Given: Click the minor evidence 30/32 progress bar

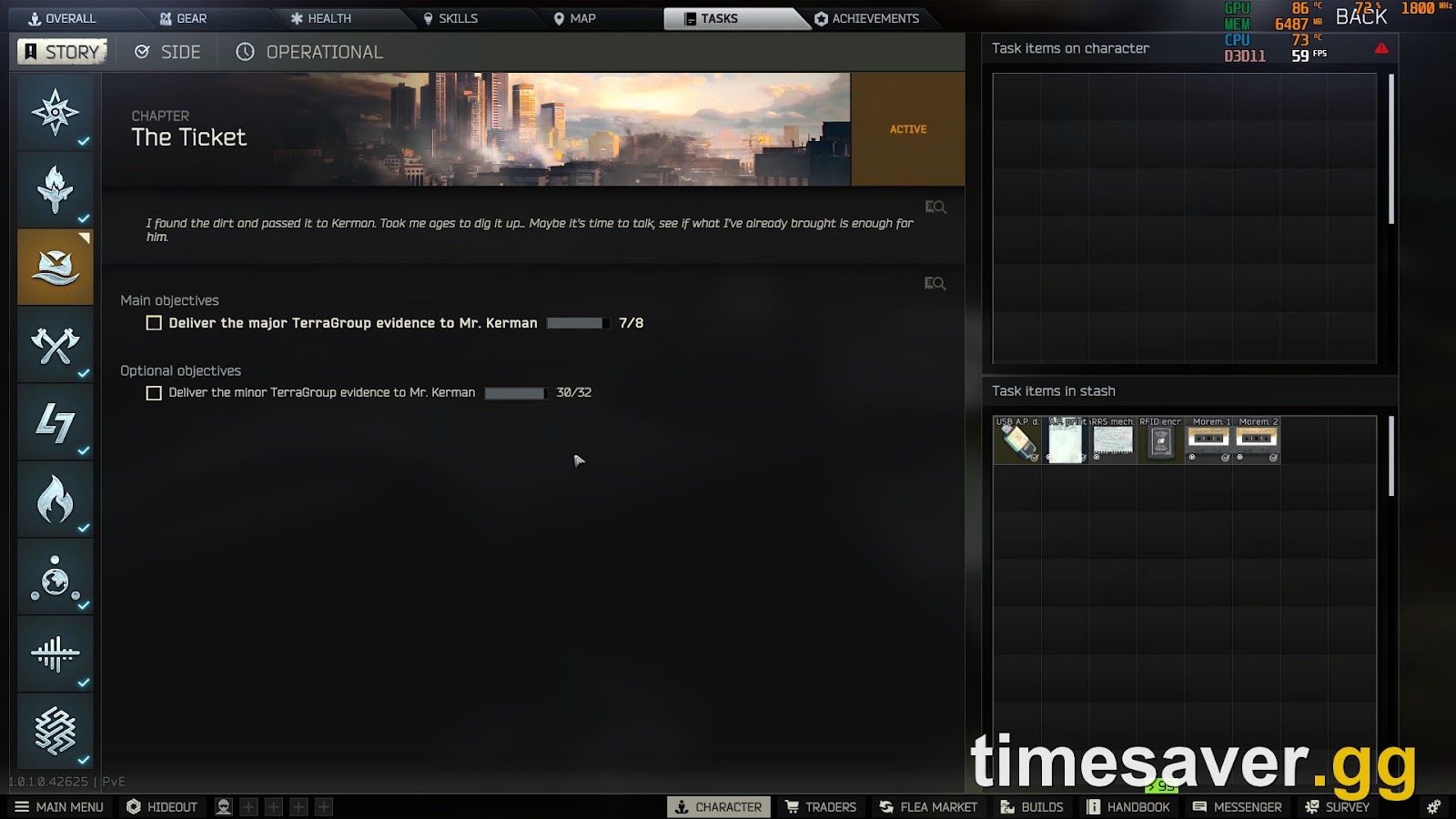Looking at the screenshot, I should point(515,393).
